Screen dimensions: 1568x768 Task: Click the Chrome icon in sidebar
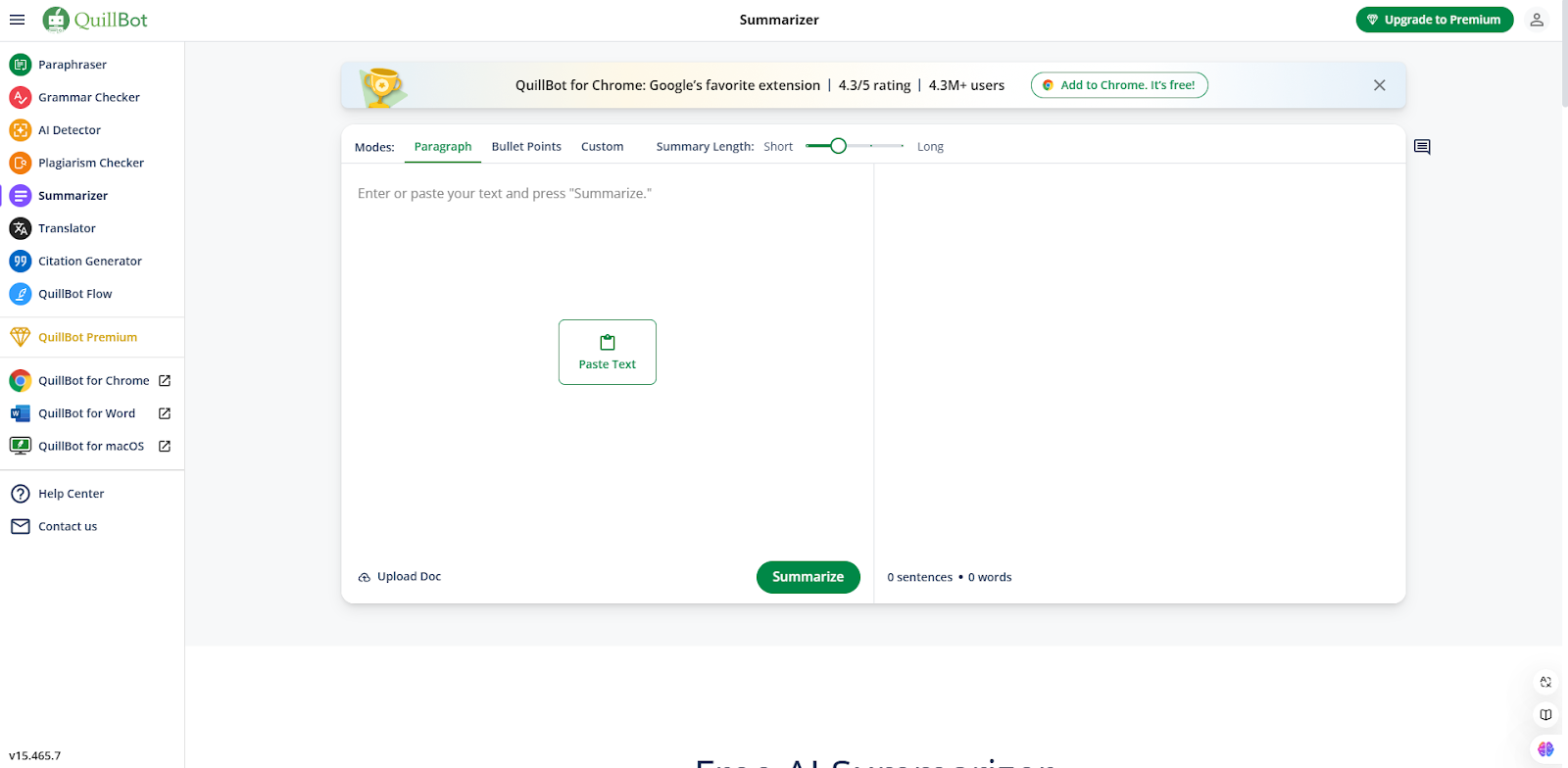pyautogui.click(x=20, y=381)
